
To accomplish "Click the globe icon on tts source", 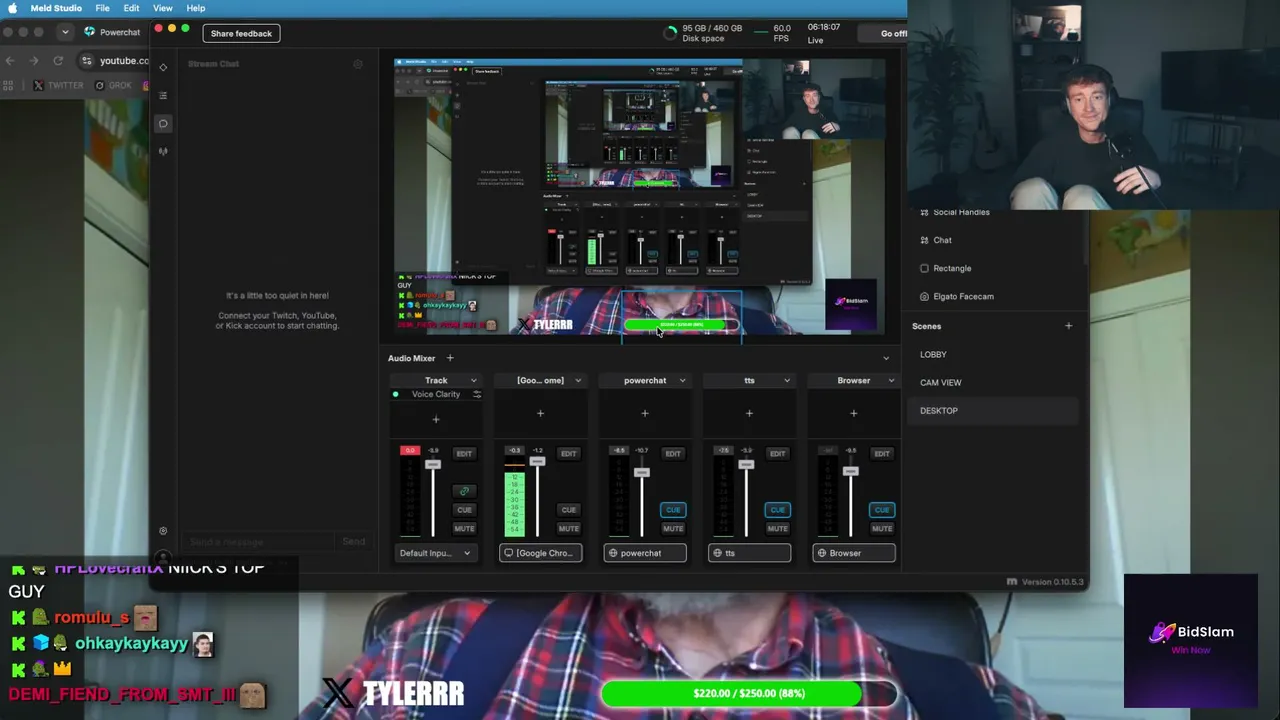I will pos(717,553).
